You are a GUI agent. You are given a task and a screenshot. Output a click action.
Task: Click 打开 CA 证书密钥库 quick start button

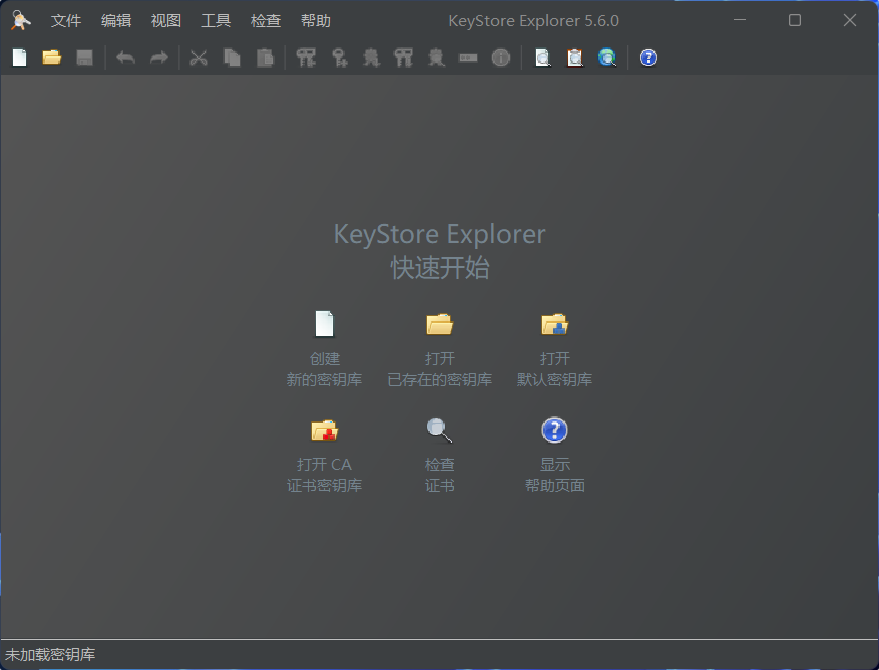pyautogui.click(x=324, y=430)
